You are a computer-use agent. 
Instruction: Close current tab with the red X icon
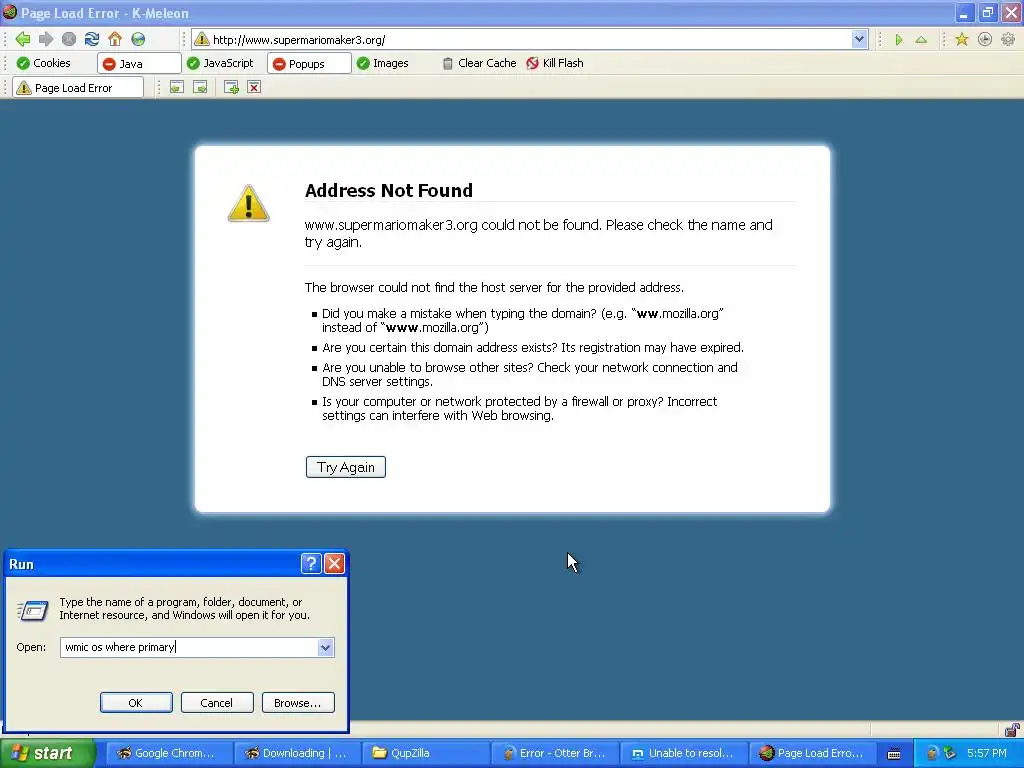click(254, 88)
